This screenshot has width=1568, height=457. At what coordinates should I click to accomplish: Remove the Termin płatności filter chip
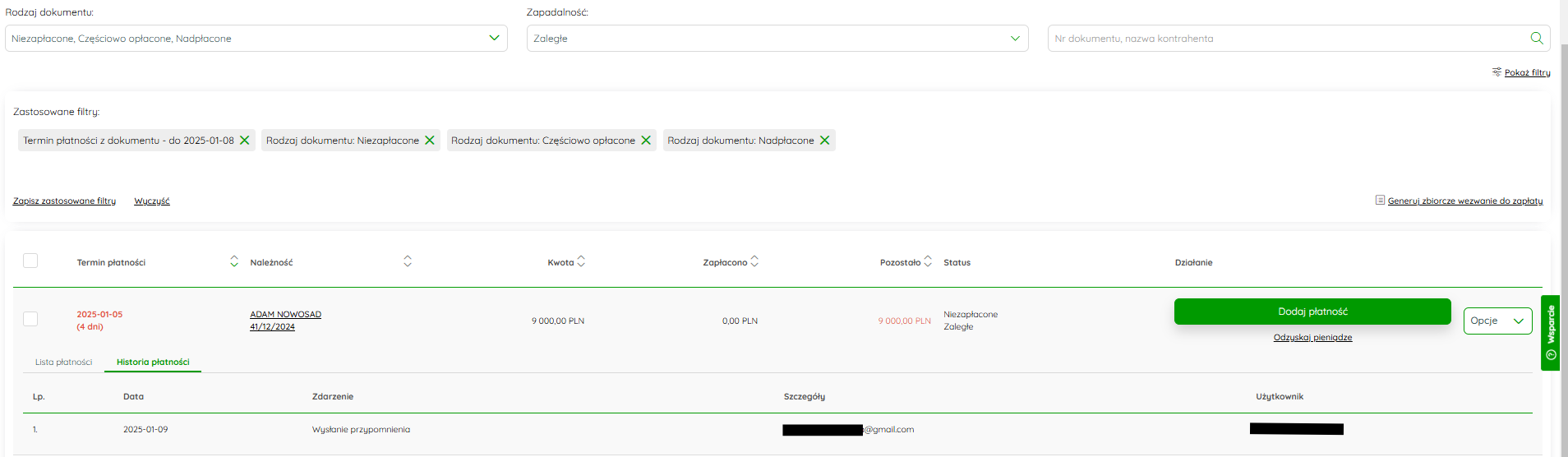pos(244,141)
